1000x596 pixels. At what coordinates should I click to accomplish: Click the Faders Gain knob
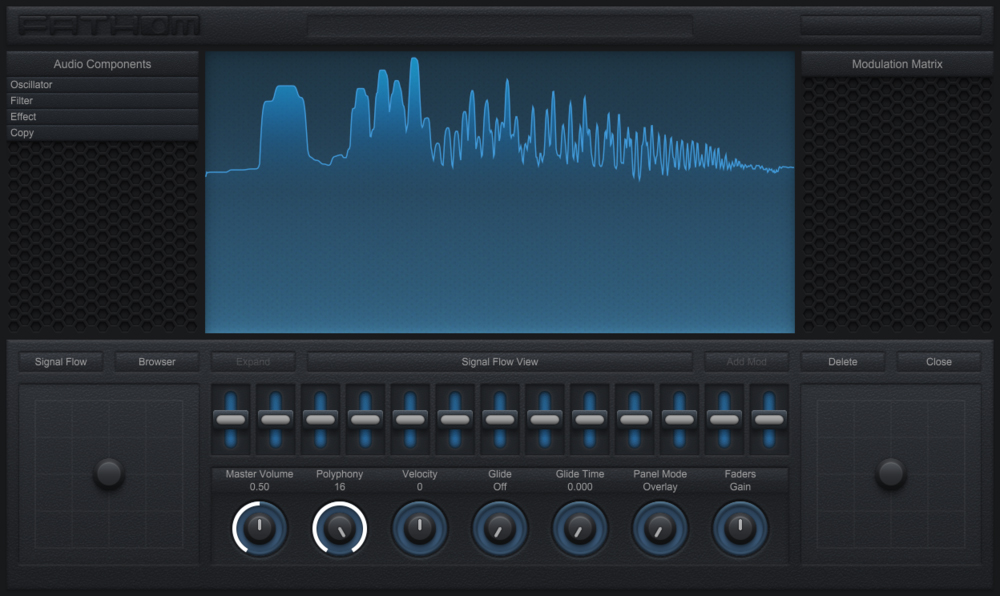741,528
